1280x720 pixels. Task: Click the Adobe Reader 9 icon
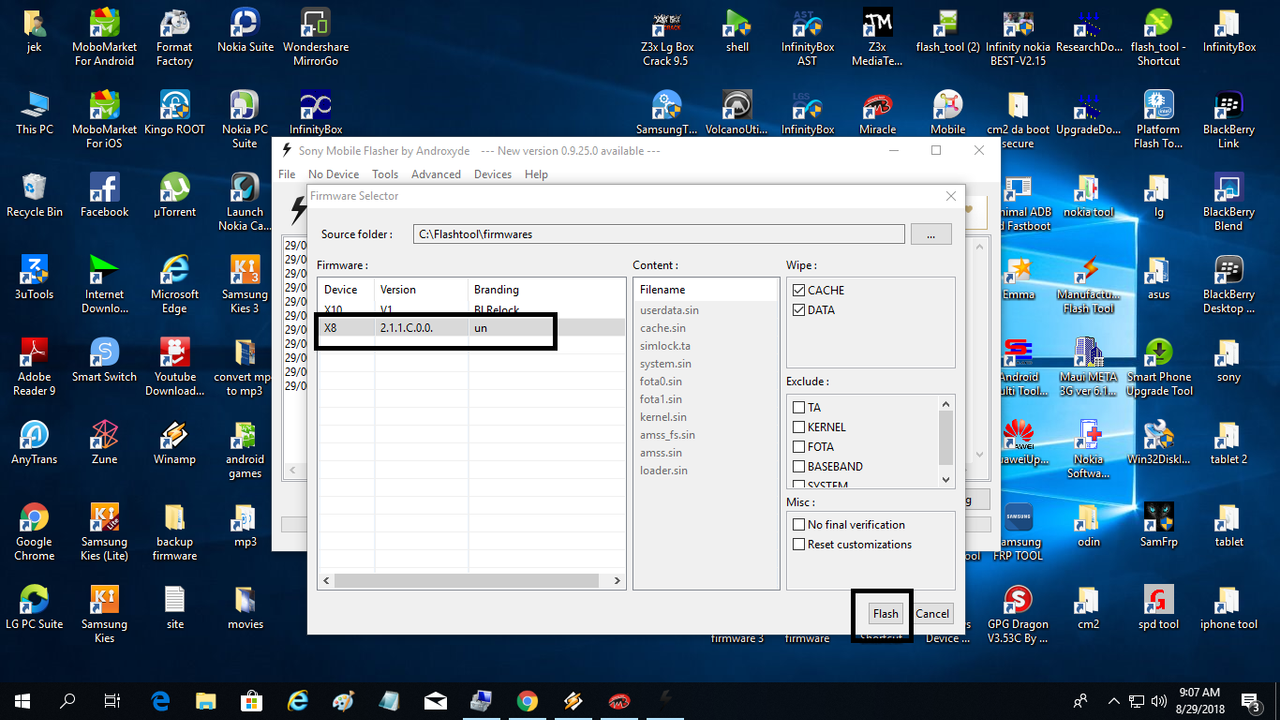click(x=34, y=366)
